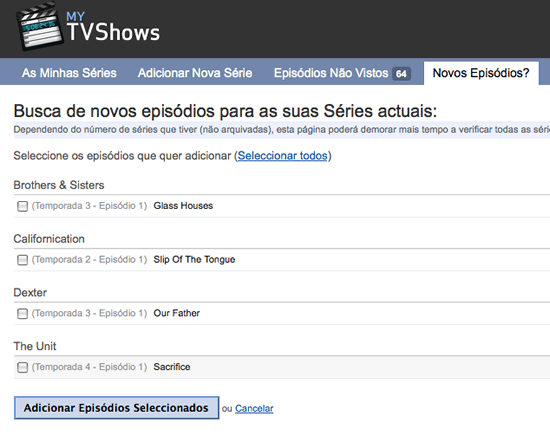Screen dimensions: 550x436
Task: Click the Glass Houses episode title
Action: pyautogui.click(x=183, y=206)
